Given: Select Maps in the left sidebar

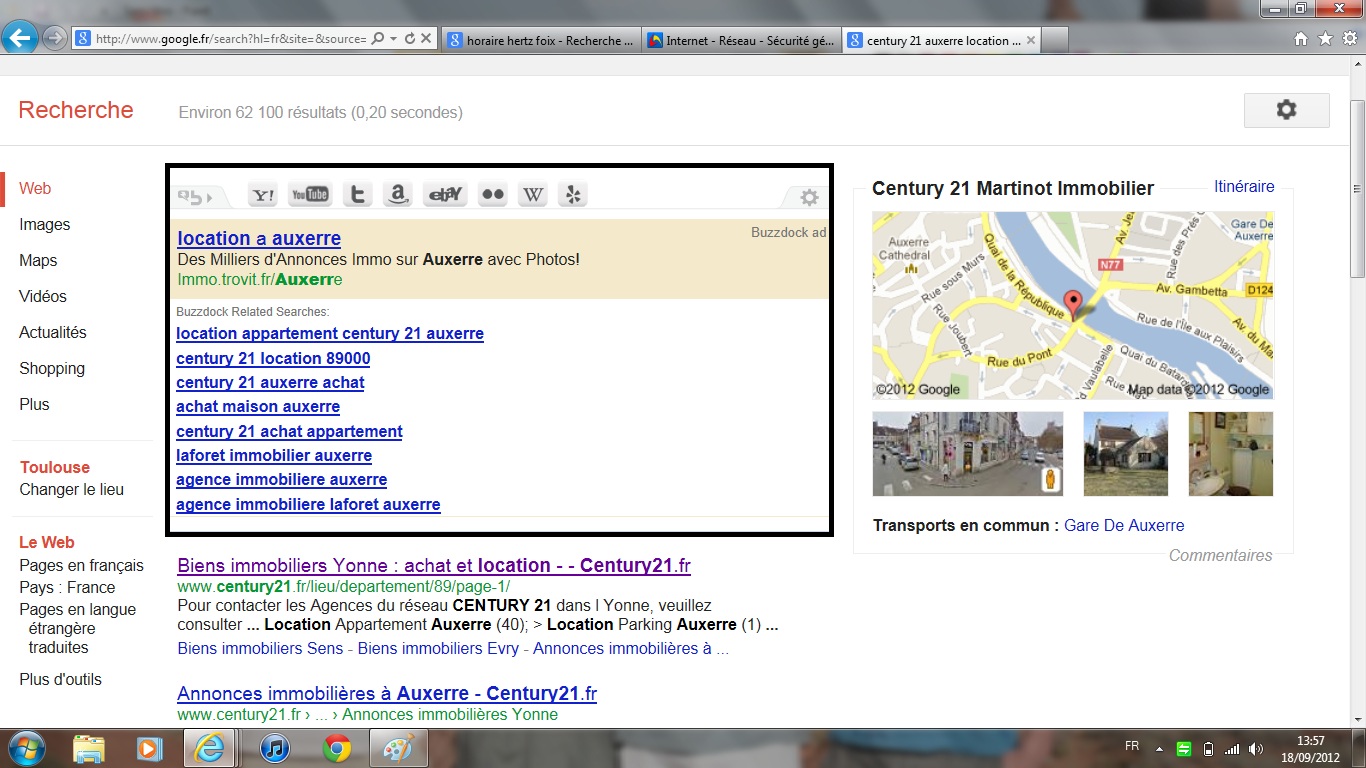Looking at the screenshot, I should (x=38, y=260).
